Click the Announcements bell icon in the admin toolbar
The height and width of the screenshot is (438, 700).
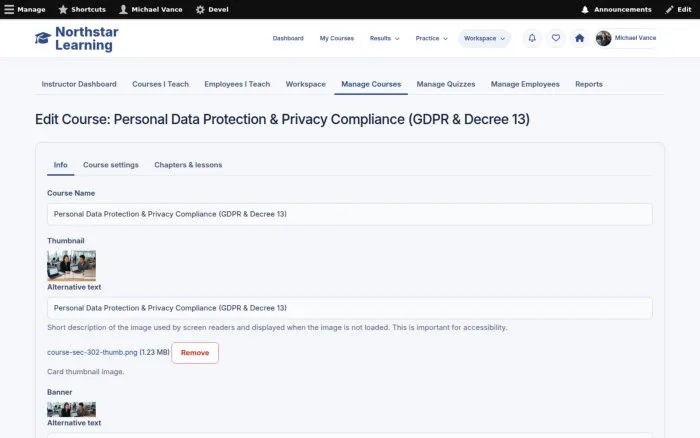[585, 9]
